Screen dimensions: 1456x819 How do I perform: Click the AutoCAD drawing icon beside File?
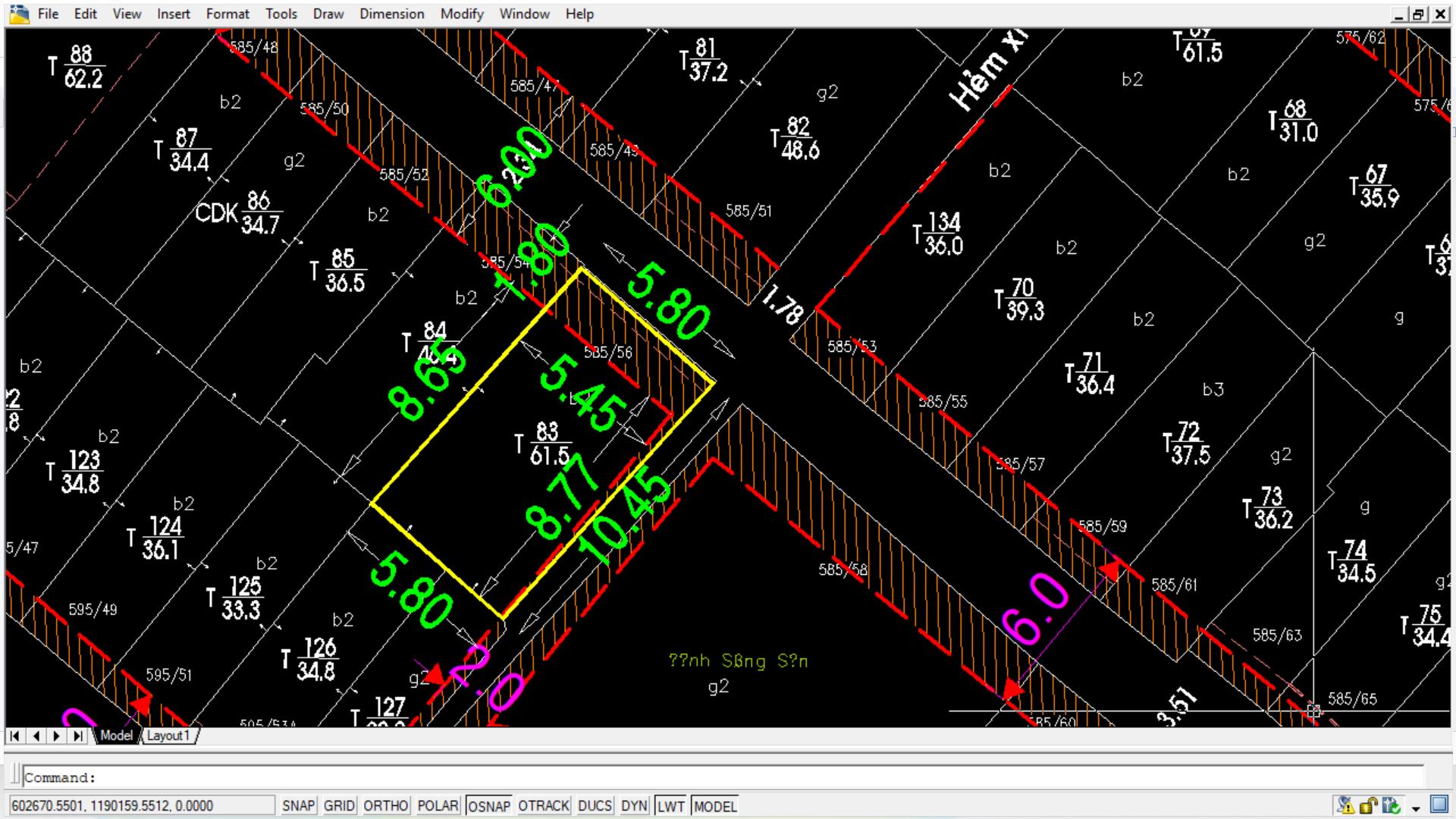tap(18, 14)
